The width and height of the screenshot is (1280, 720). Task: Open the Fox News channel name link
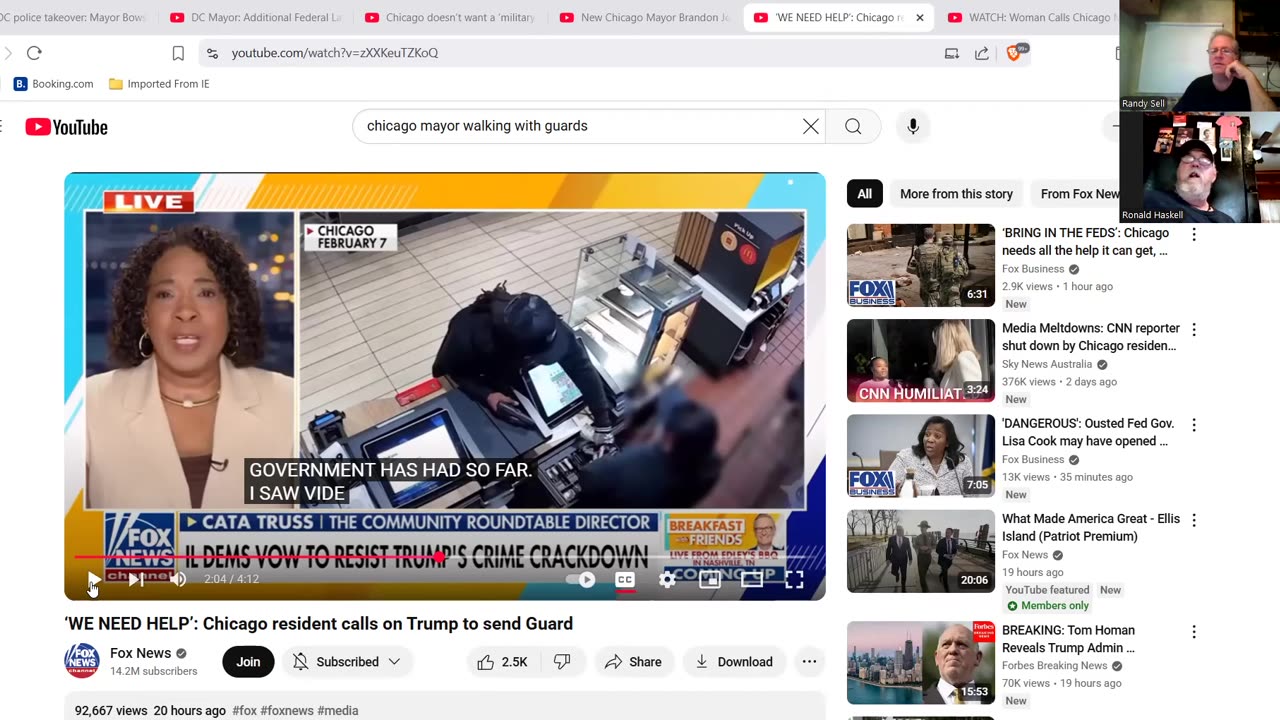(x=141, y=653)
